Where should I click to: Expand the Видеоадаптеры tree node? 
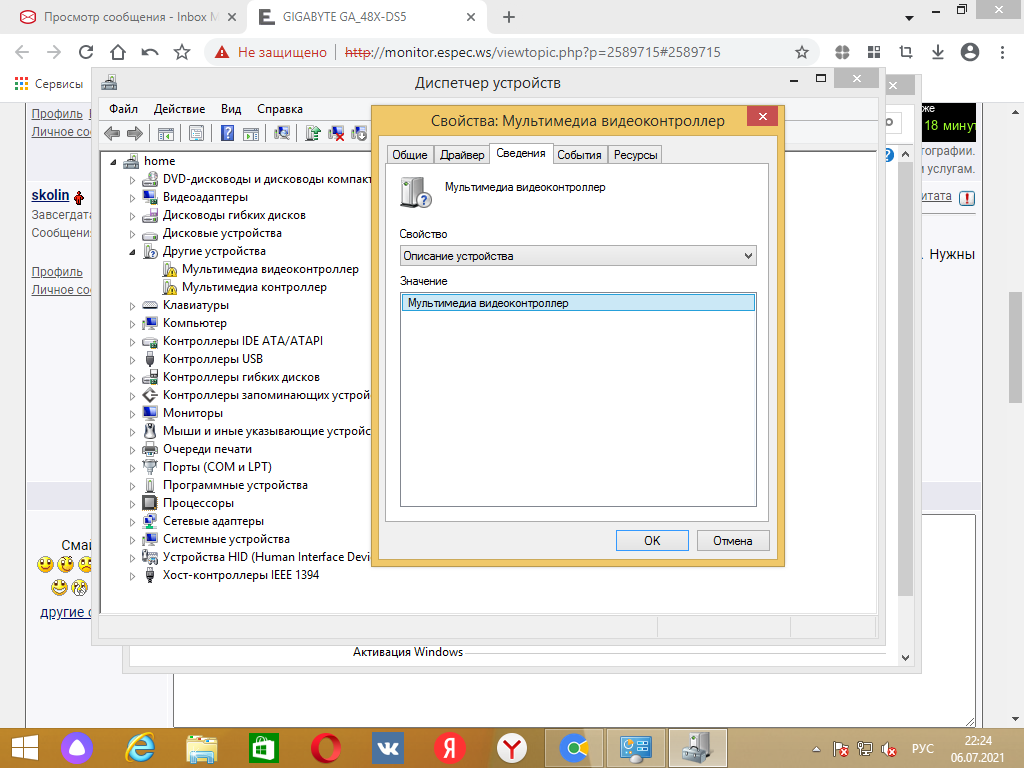133,197
